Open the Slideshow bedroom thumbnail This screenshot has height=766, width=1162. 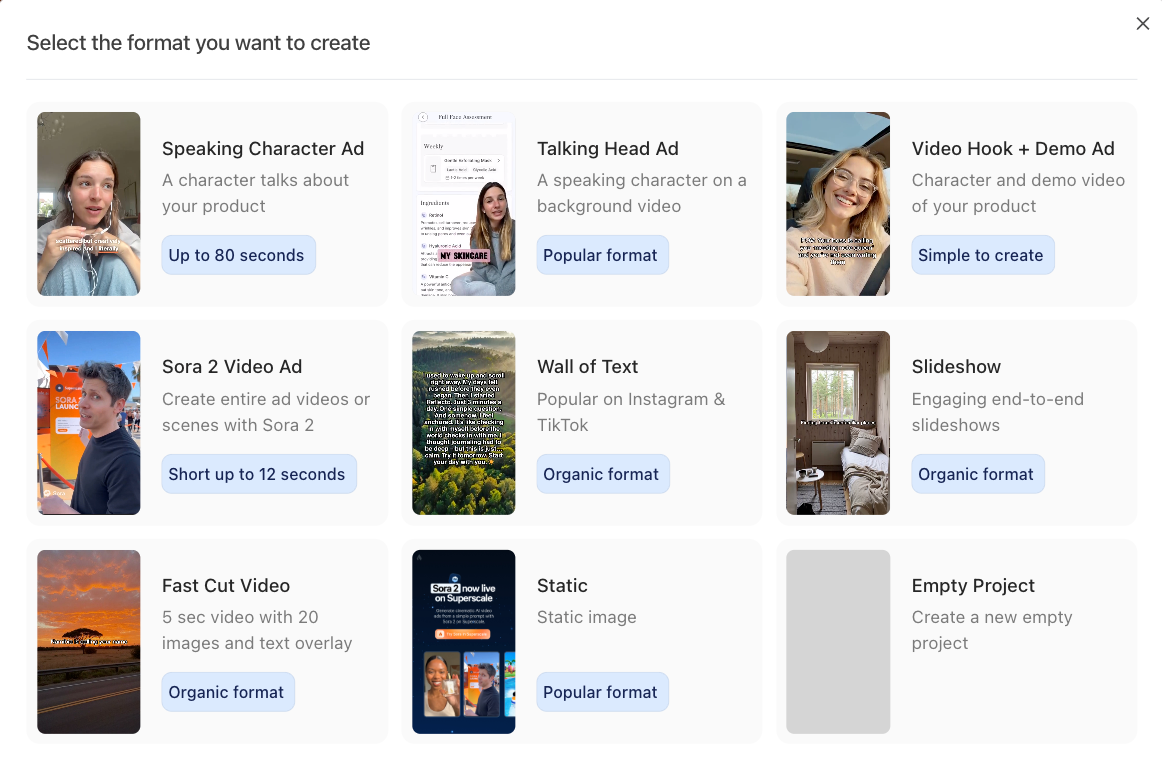click(x=838, y=423)
